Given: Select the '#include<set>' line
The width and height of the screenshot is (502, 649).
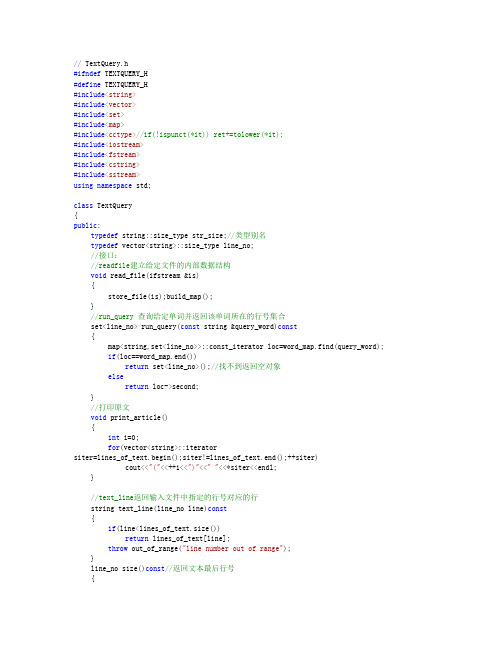Looking at the screenshot, I should click(98, 115).
